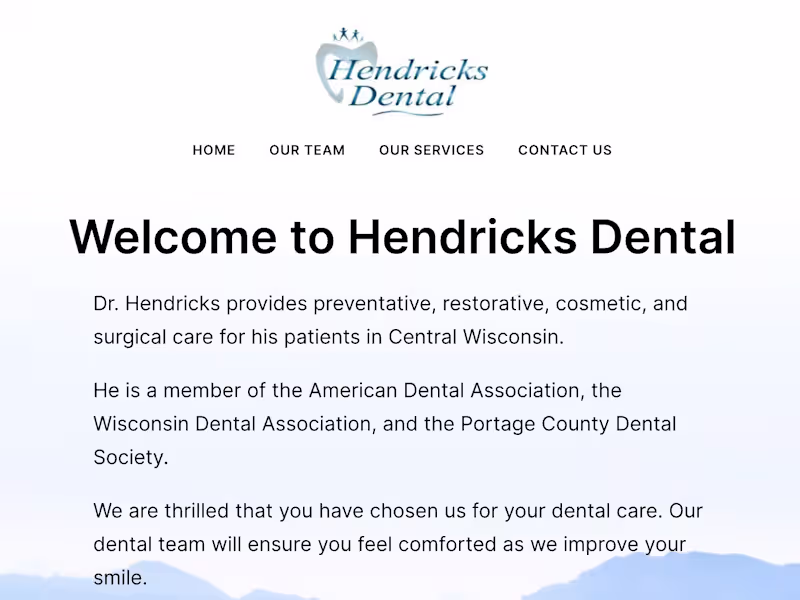Click the word "Hendricks" in the logo
This screenshot has width=800, height=600.
(408, 70)
